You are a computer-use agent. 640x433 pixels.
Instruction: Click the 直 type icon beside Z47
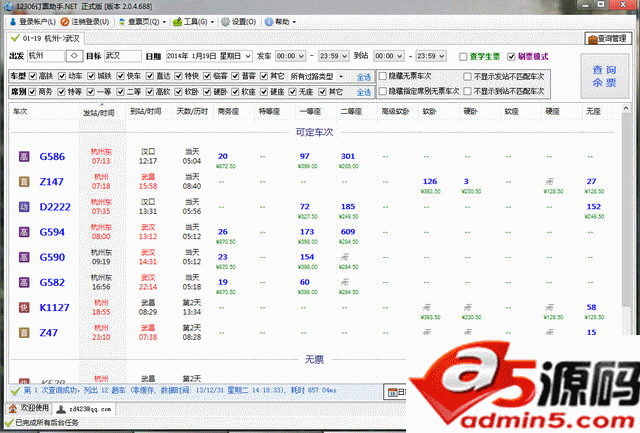(x=24, y=333)
